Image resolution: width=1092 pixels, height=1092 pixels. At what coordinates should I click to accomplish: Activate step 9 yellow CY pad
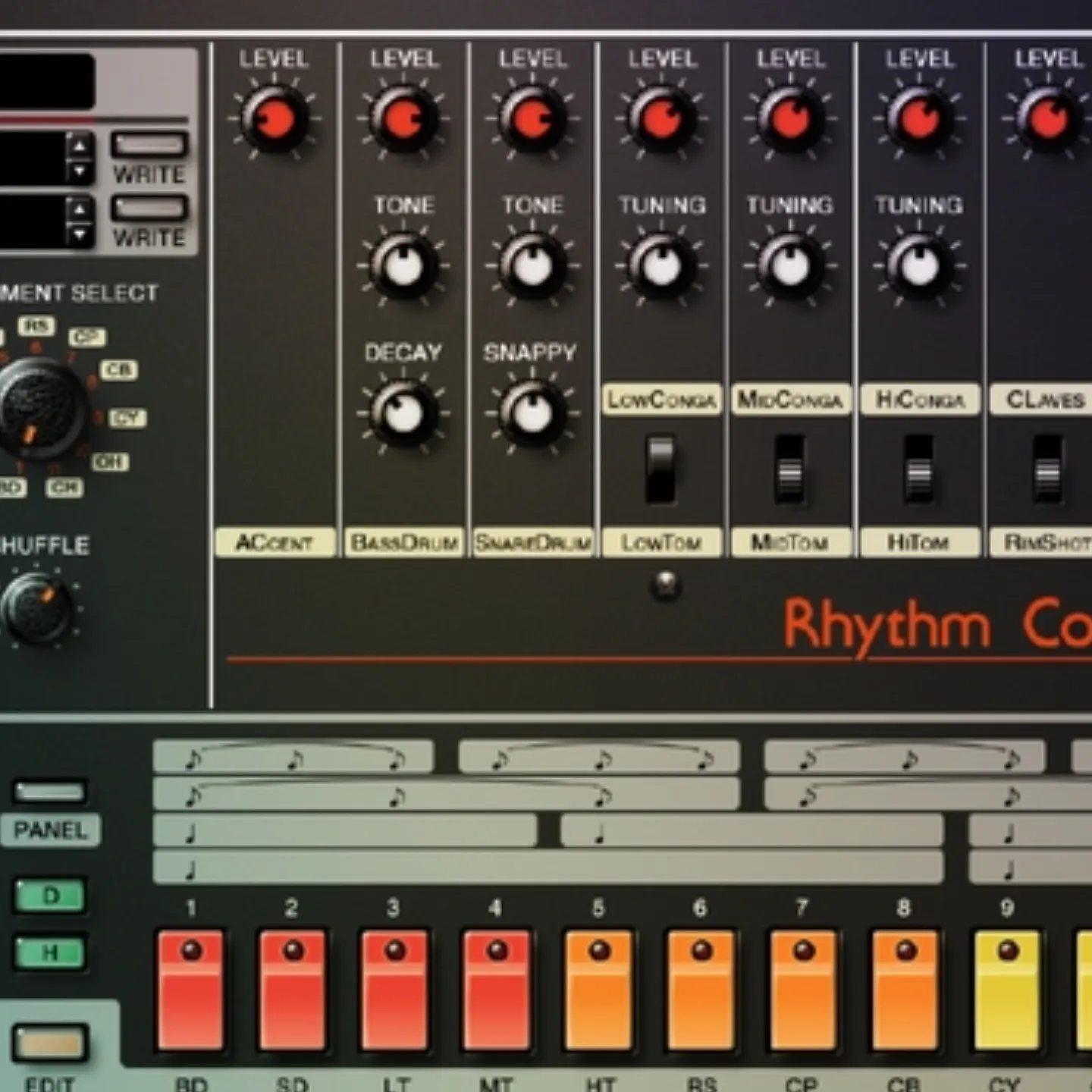[x=1006, y=990]
